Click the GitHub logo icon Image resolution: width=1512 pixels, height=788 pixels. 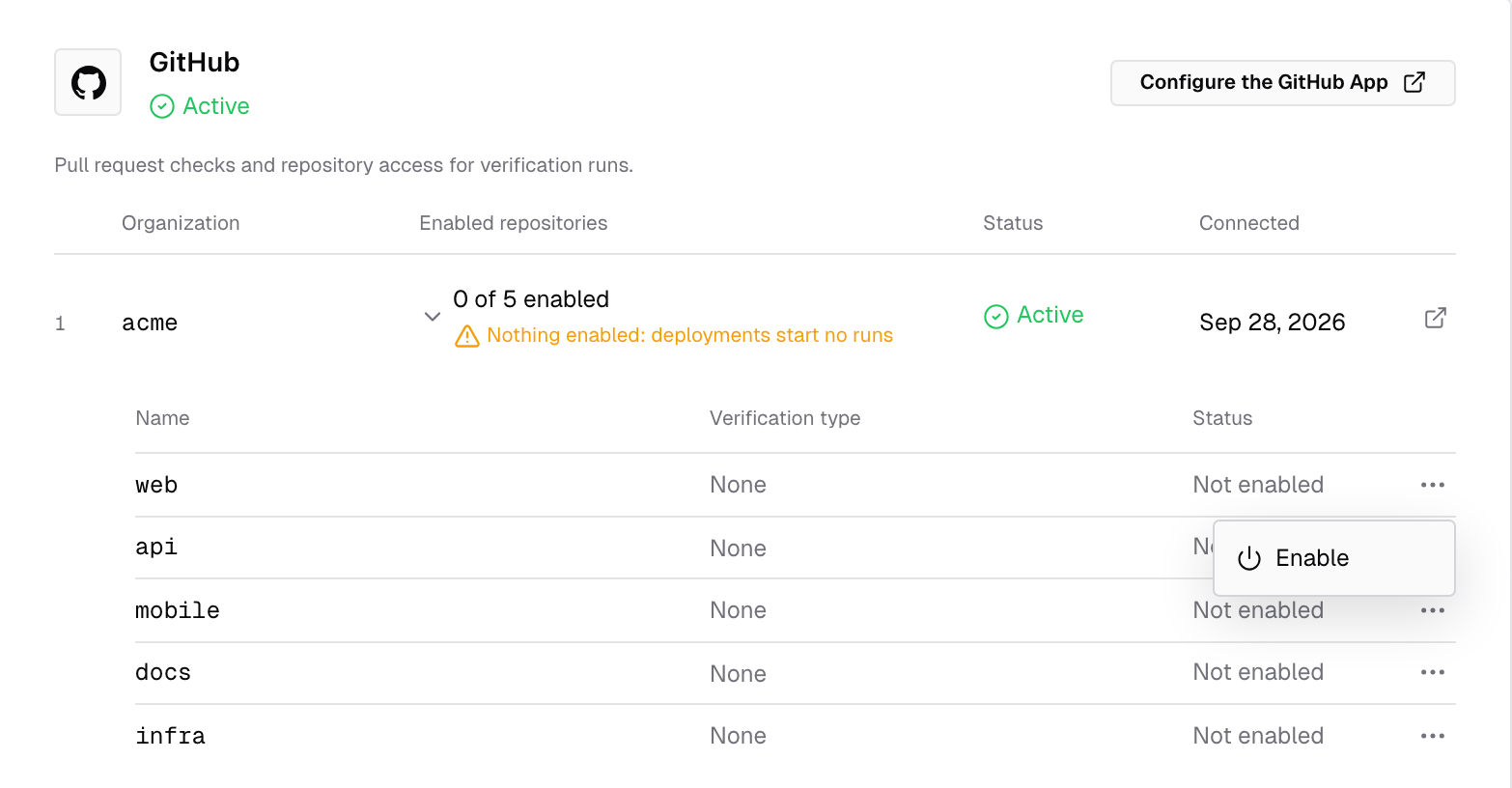click(x=88, y=83)
